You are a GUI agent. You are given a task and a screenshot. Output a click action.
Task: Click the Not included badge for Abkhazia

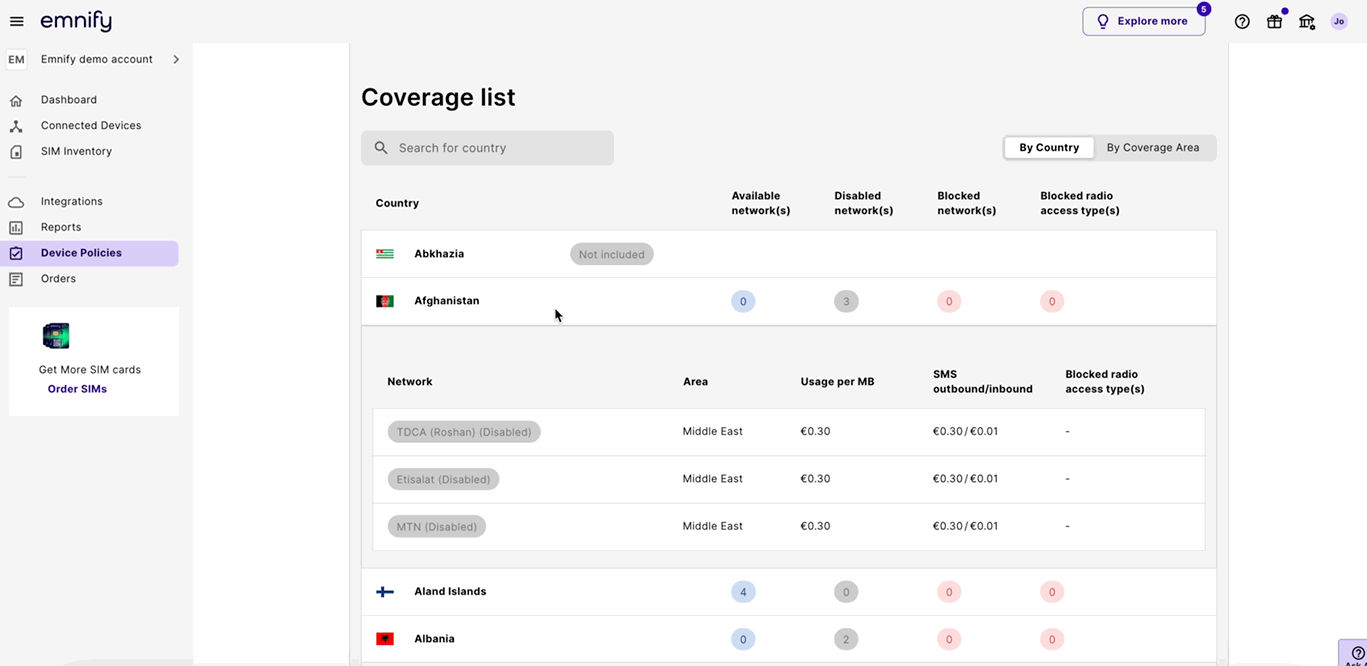coord(612,255)
